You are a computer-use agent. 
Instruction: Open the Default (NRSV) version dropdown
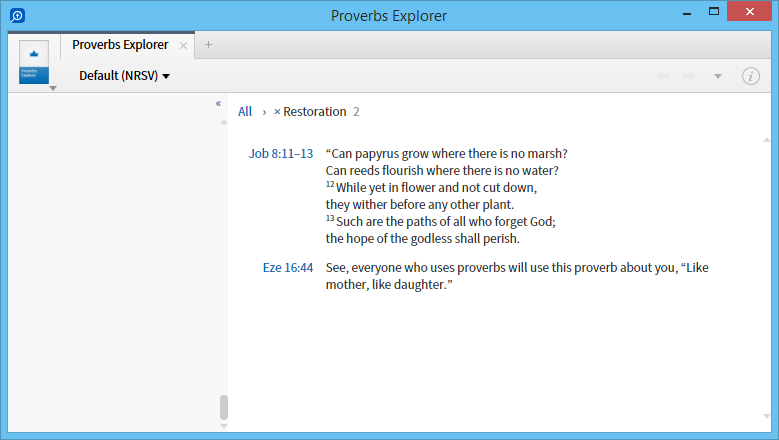(x=124, y=75)
